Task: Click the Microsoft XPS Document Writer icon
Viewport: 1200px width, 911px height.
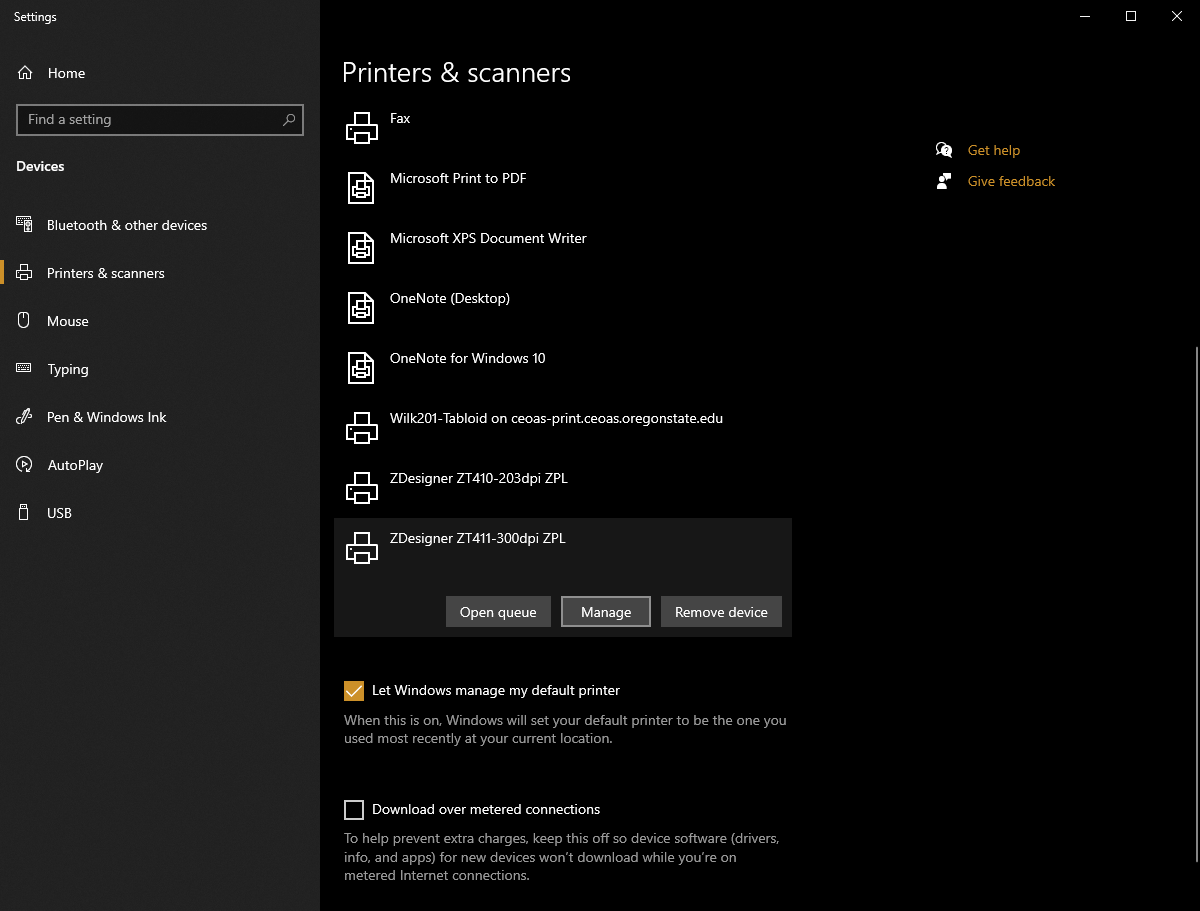Action: click(361, 247)
